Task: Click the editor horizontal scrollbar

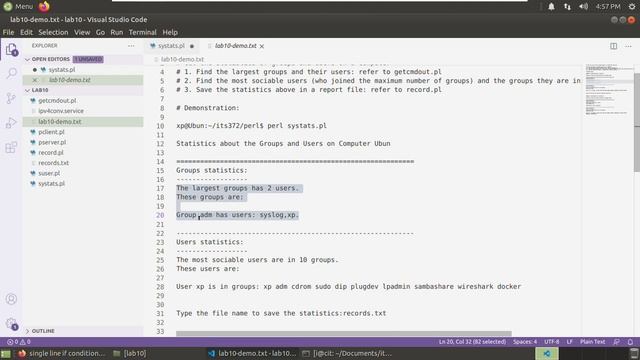Action: 344,334
